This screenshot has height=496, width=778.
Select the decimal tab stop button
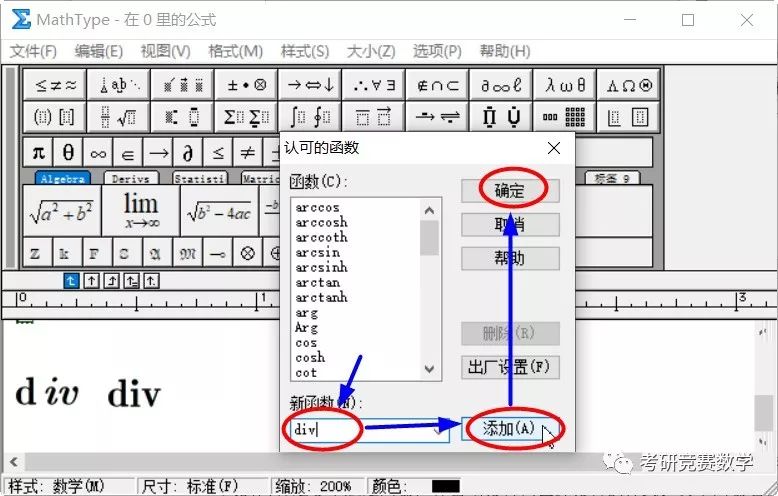point(151,281)
